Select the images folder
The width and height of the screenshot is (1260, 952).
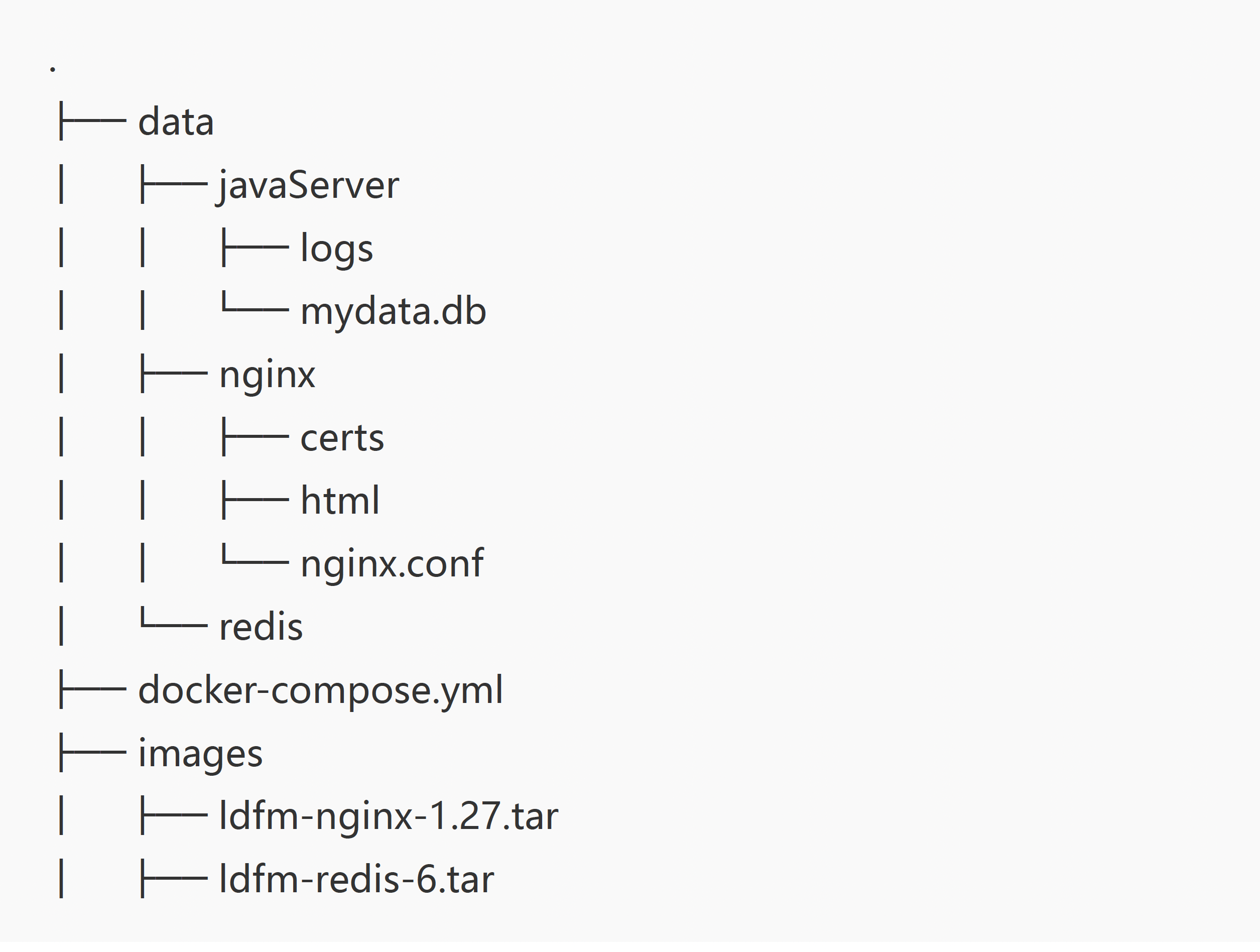(x=200, y=754)
